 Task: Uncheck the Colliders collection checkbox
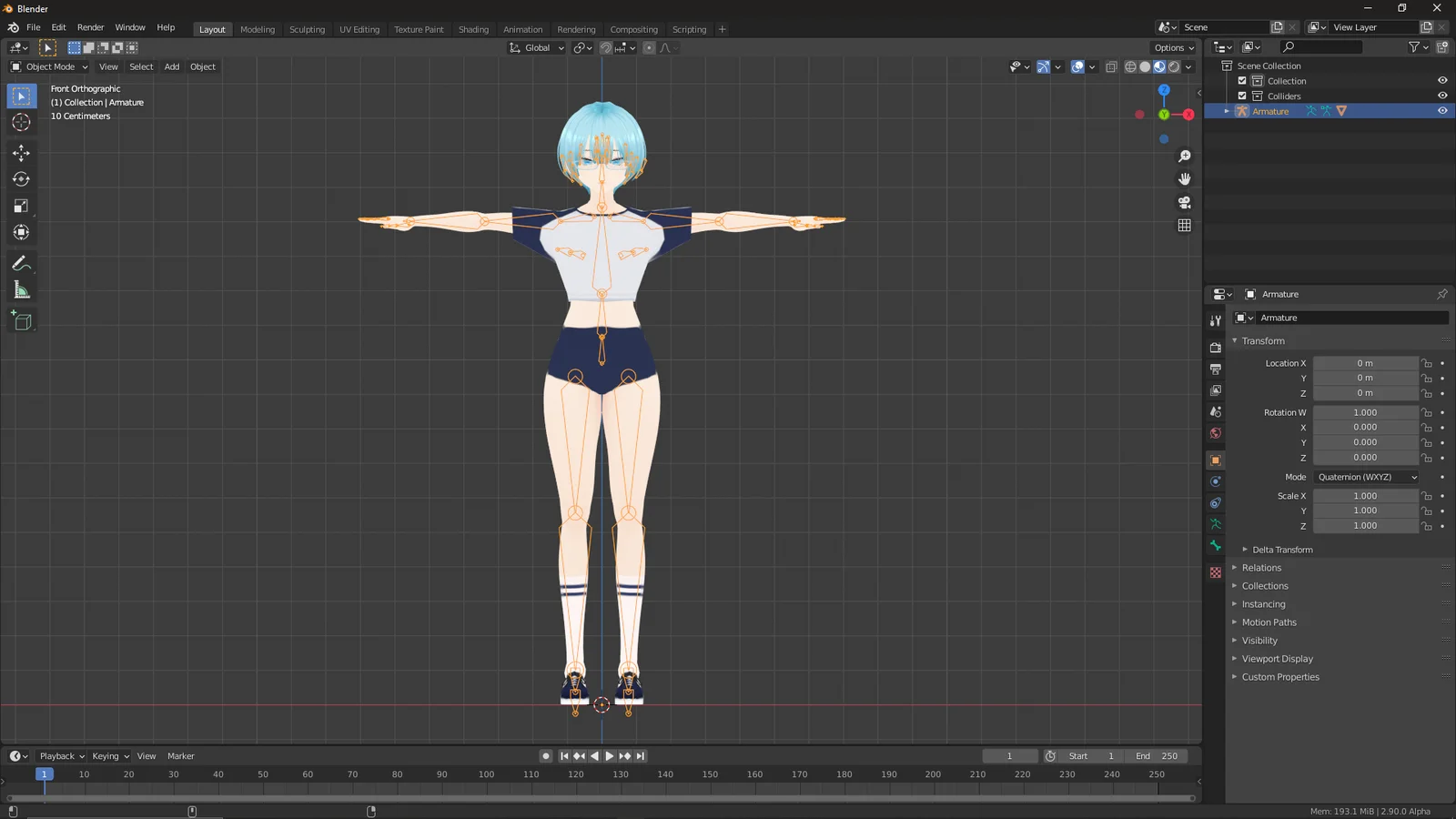(1242, 96)
